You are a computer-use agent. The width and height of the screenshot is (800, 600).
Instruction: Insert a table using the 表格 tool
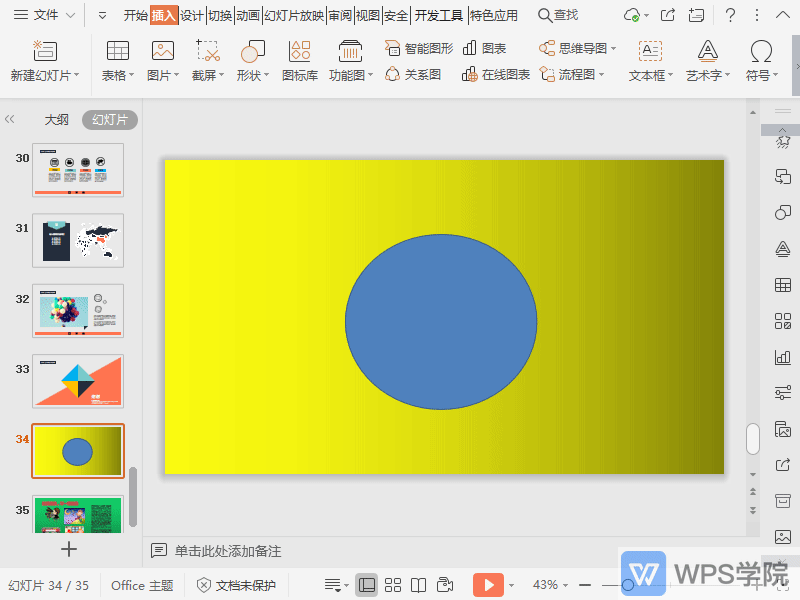click(116, 60)
